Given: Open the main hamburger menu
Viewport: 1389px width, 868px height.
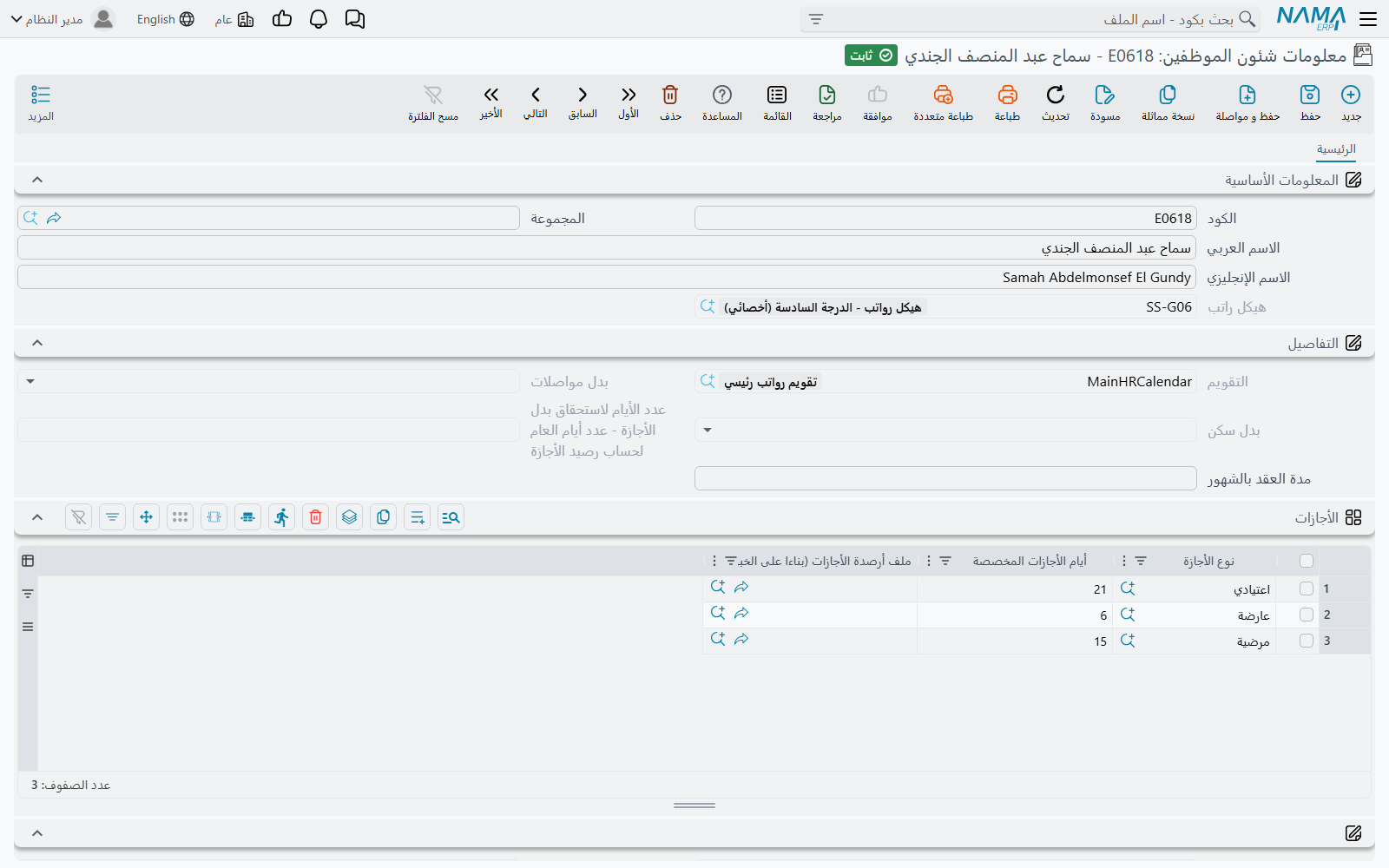Looking at the screenshot, I should [1368, 19].
